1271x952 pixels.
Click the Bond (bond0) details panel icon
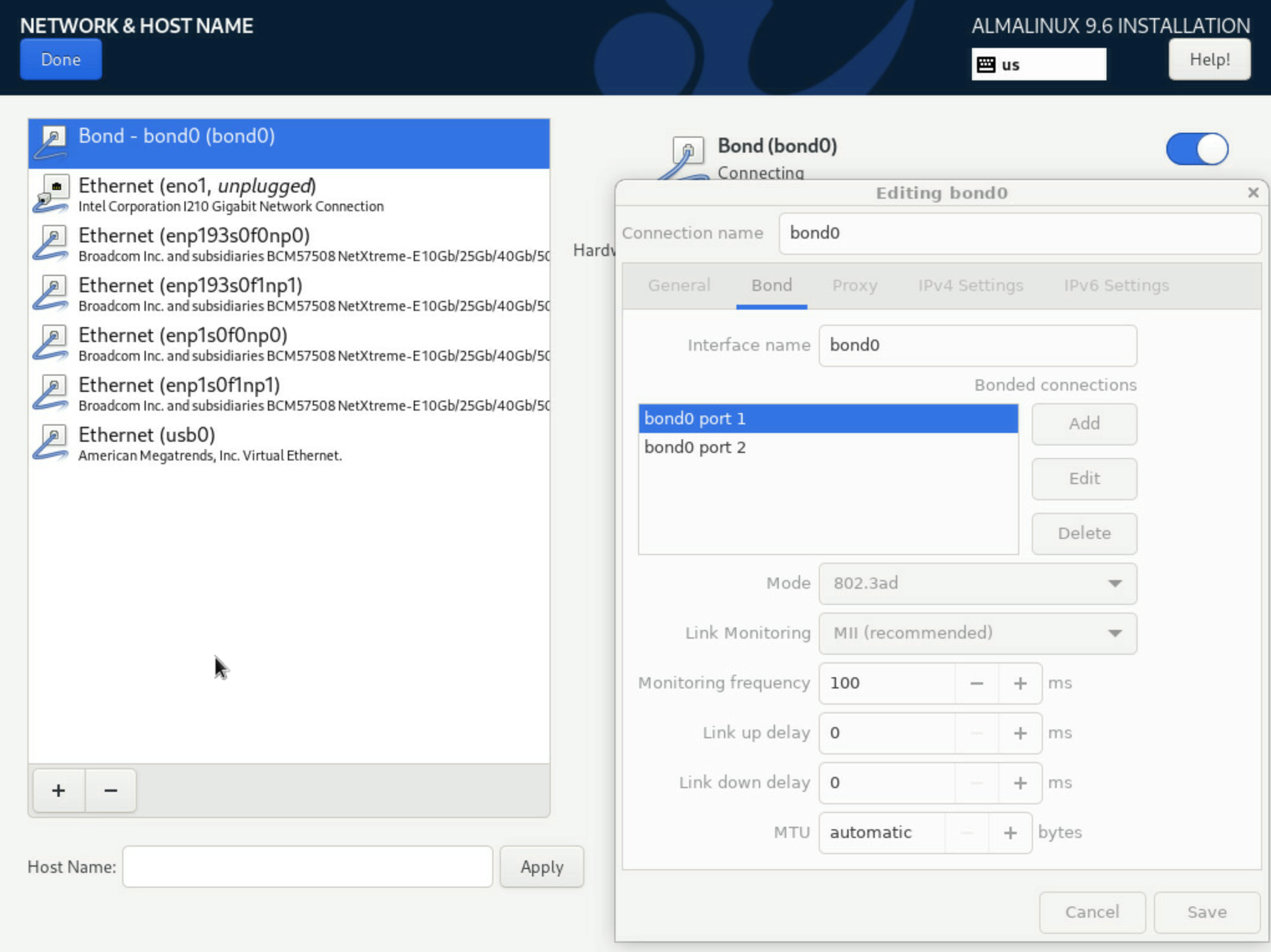(684, 157)
